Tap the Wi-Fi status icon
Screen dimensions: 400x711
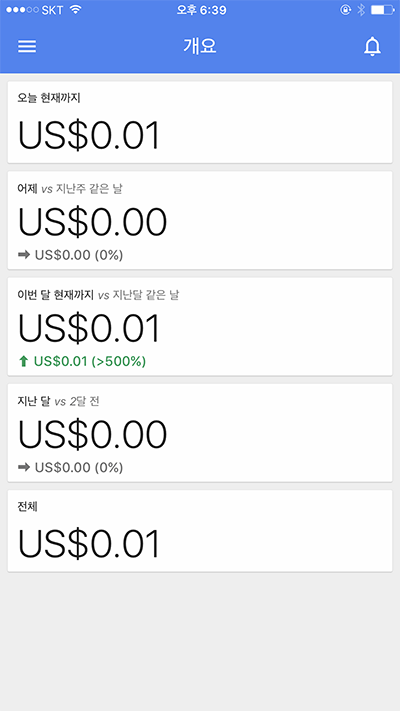coord(76,10)
